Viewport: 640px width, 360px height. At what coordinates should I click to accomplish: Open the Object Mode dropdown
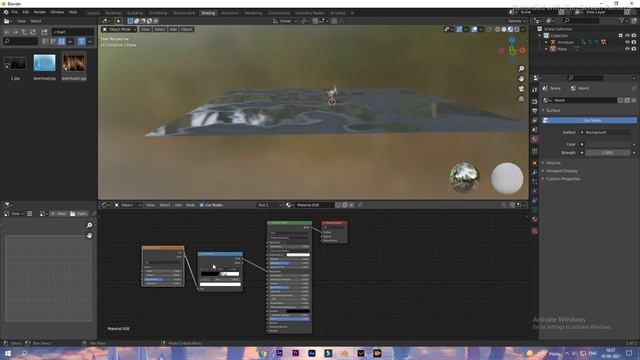119,29
